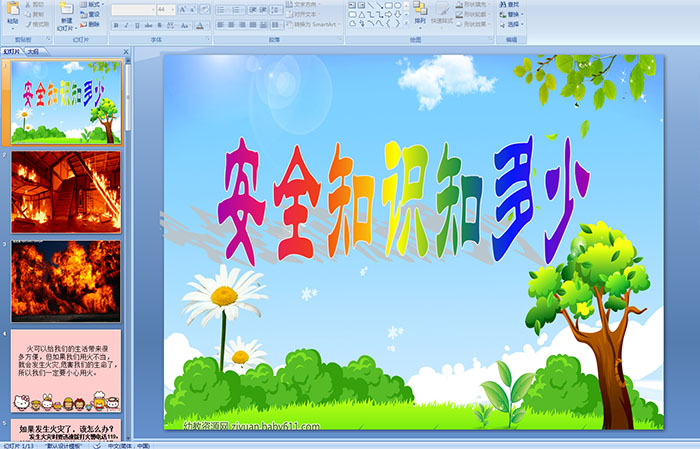This screenshot has width=700, height=449.
Task: Open the Change Case (Aa) dropdown
Action: [185, 25]
